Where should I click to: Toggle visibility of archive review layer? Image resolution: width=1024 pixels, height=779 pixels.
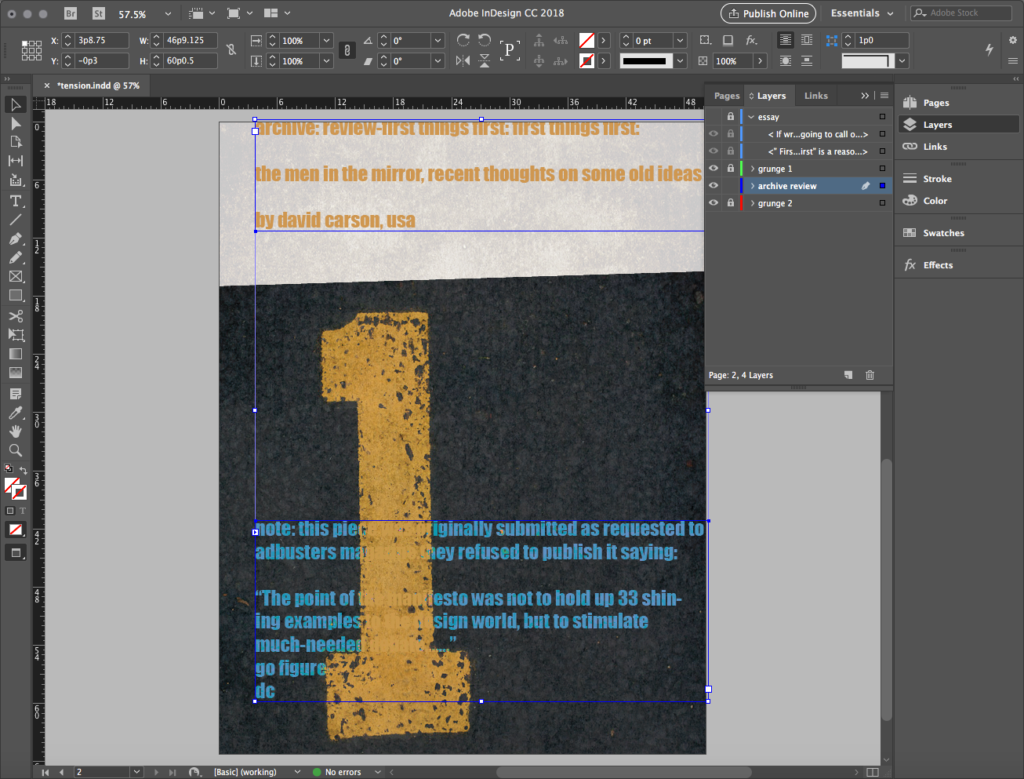[x=713, y=186]
